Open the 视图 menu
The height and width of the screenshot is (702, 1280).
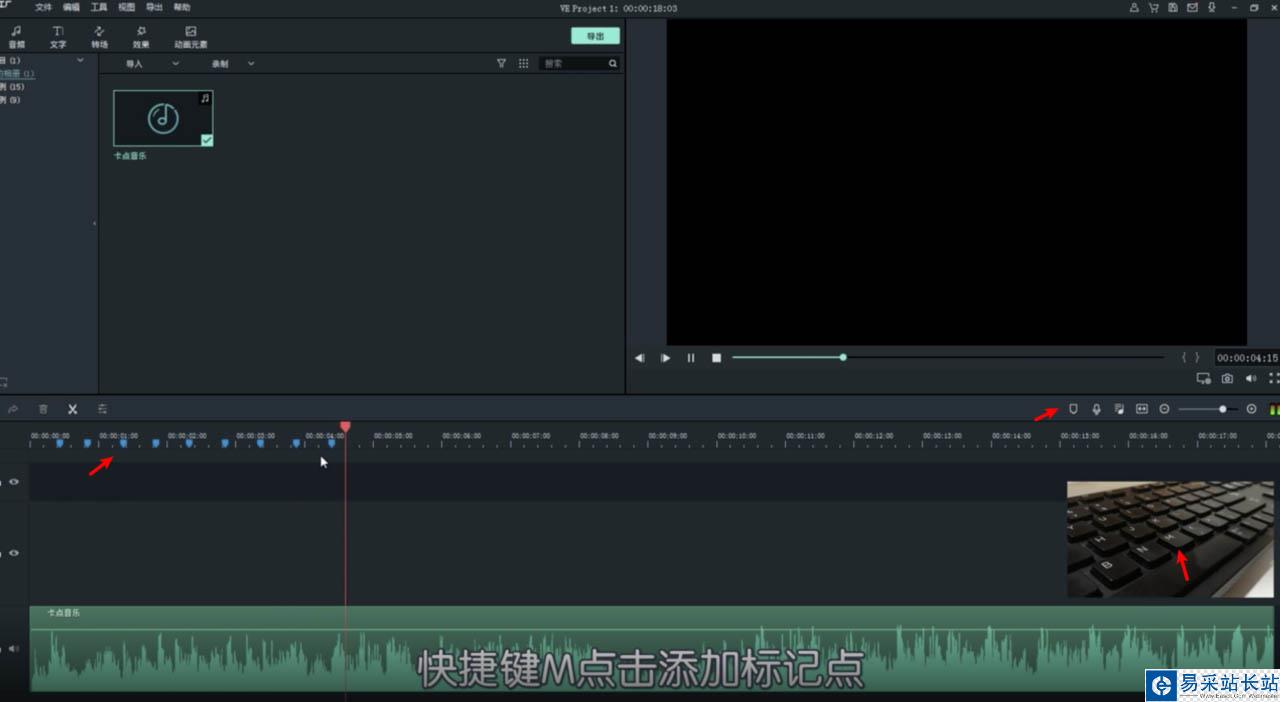126,7
